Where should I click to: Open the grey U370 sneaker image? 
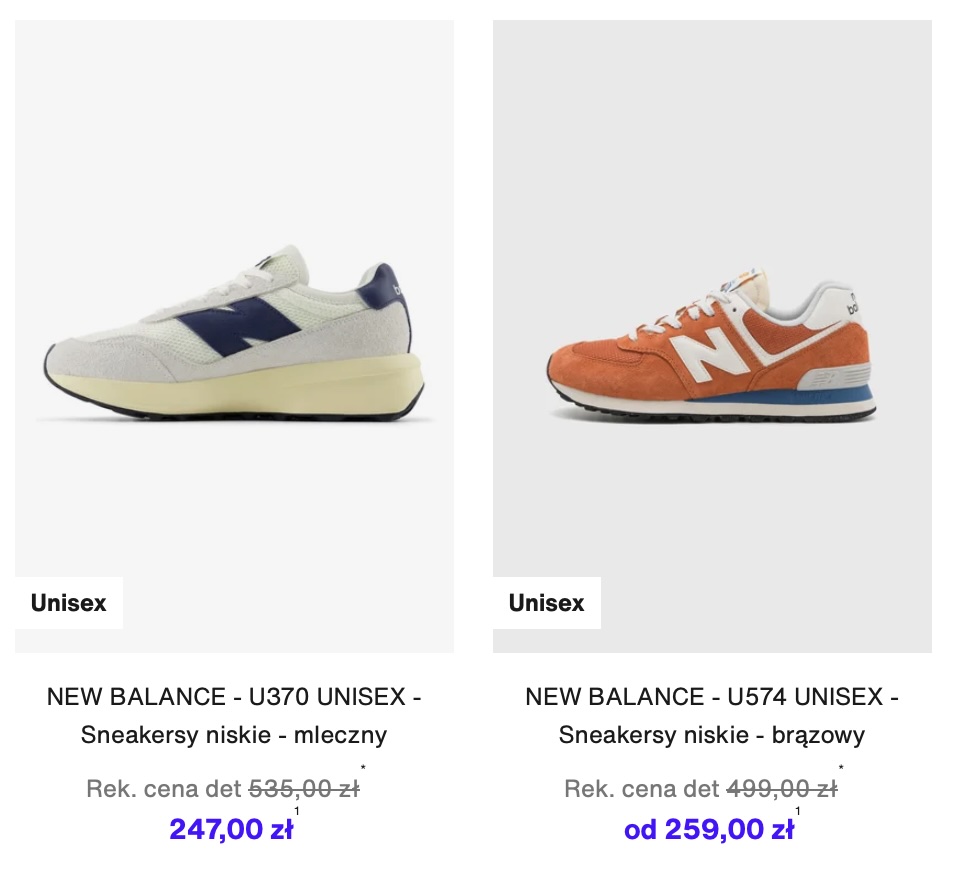[234, 336]
